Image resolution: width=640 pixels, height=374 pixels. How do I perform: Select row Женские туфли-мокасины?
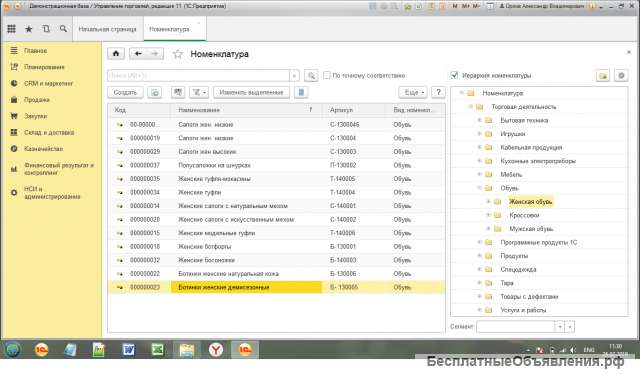(276, 179)
